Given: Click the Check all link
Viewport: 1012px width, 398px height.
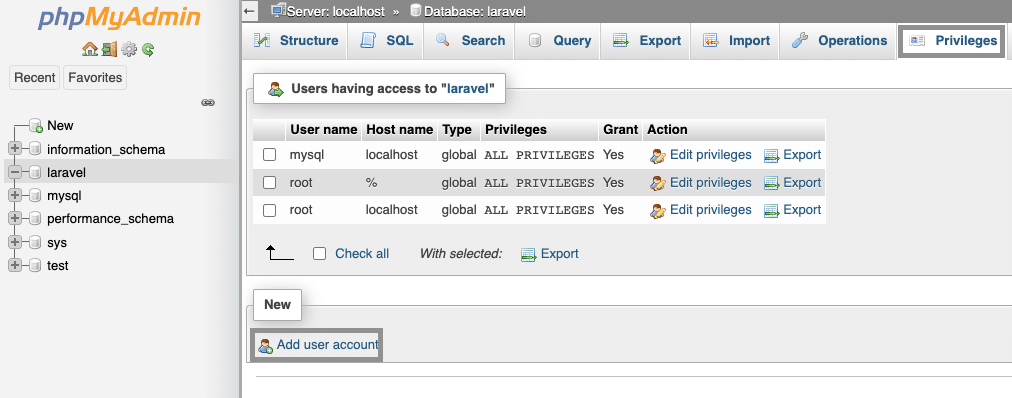Looking at the screenshot, I should coord(362,254).
